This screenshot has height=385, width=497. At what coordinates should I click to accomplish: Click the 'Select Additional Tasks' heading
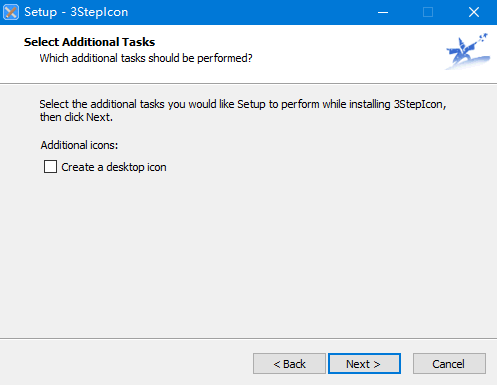click(89, 42)
